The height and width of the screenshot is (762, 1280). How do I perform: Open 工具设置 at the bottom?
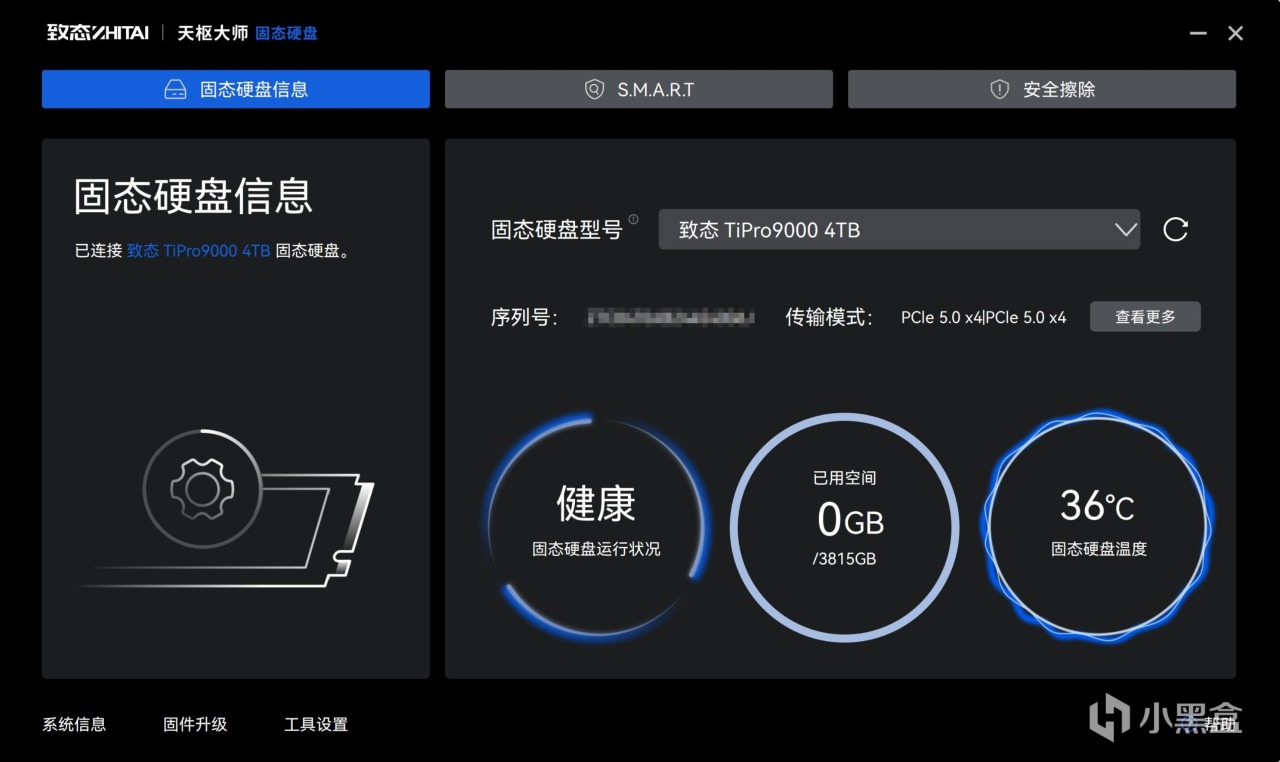point(316,724)
